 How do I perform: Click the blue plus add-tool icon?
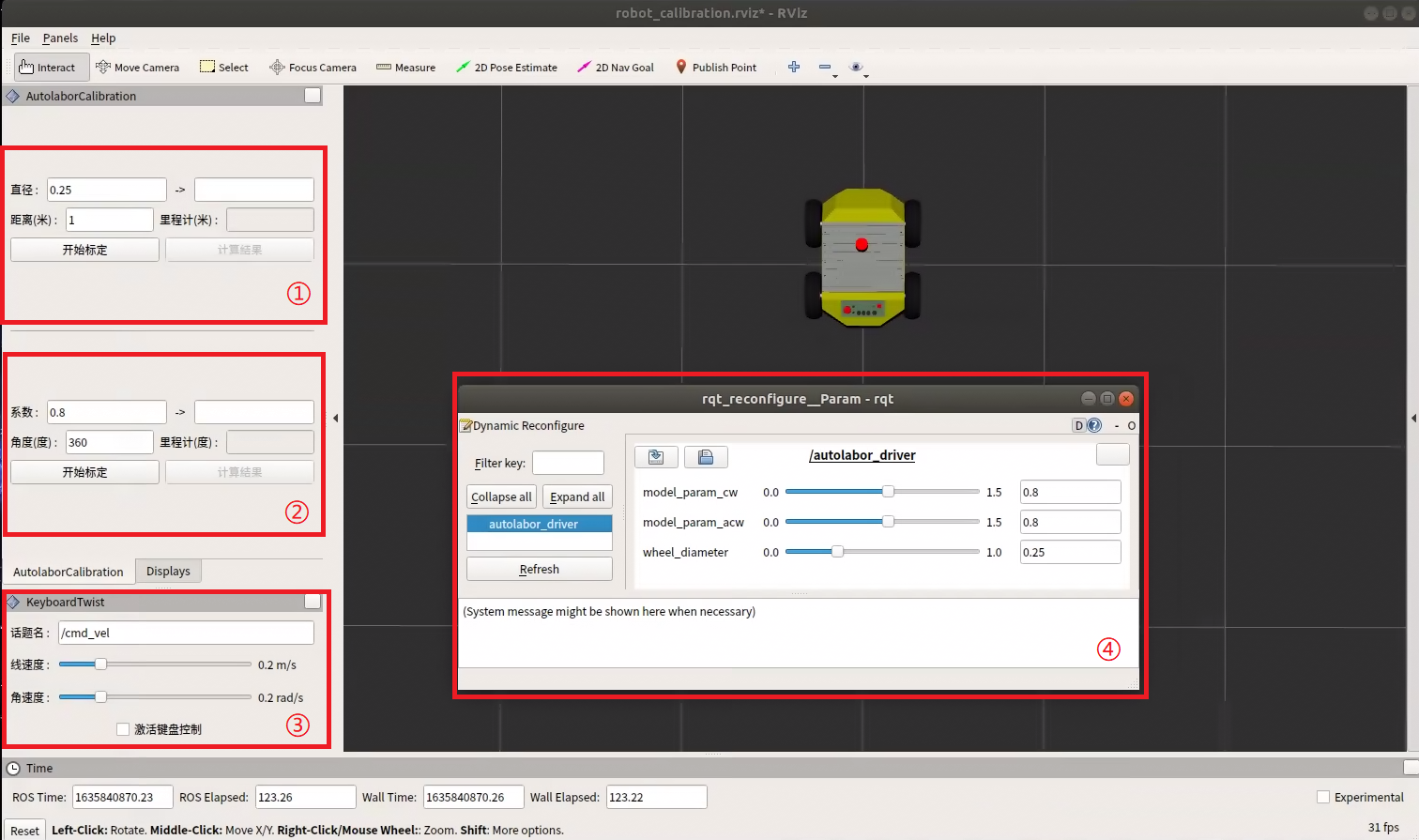pyautogui.click(x=794, y=67)
